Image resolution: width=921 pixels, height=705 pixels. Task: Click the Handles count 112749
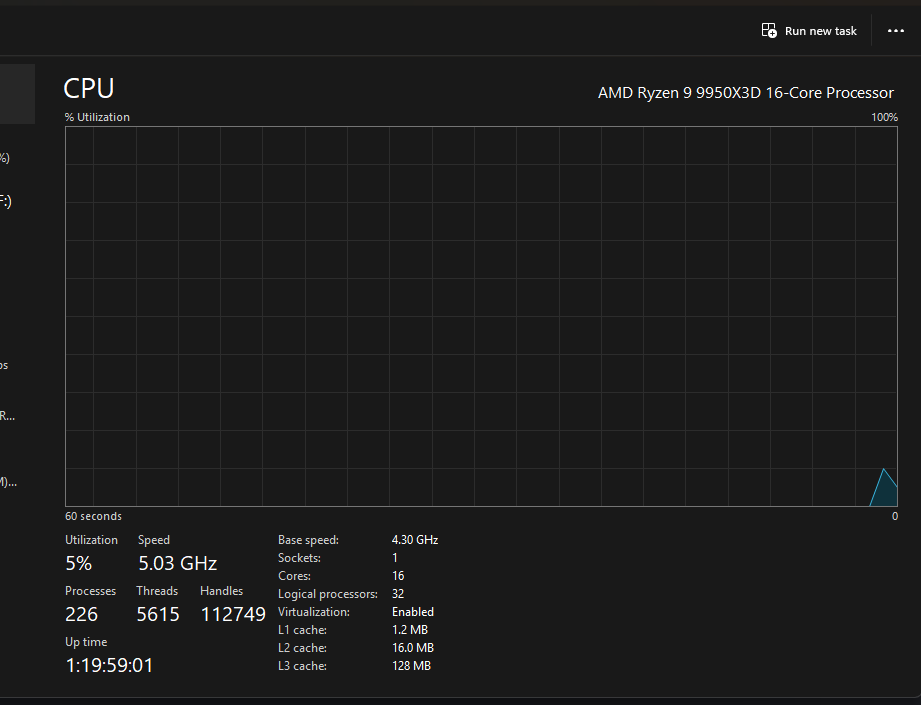(233, 614)
